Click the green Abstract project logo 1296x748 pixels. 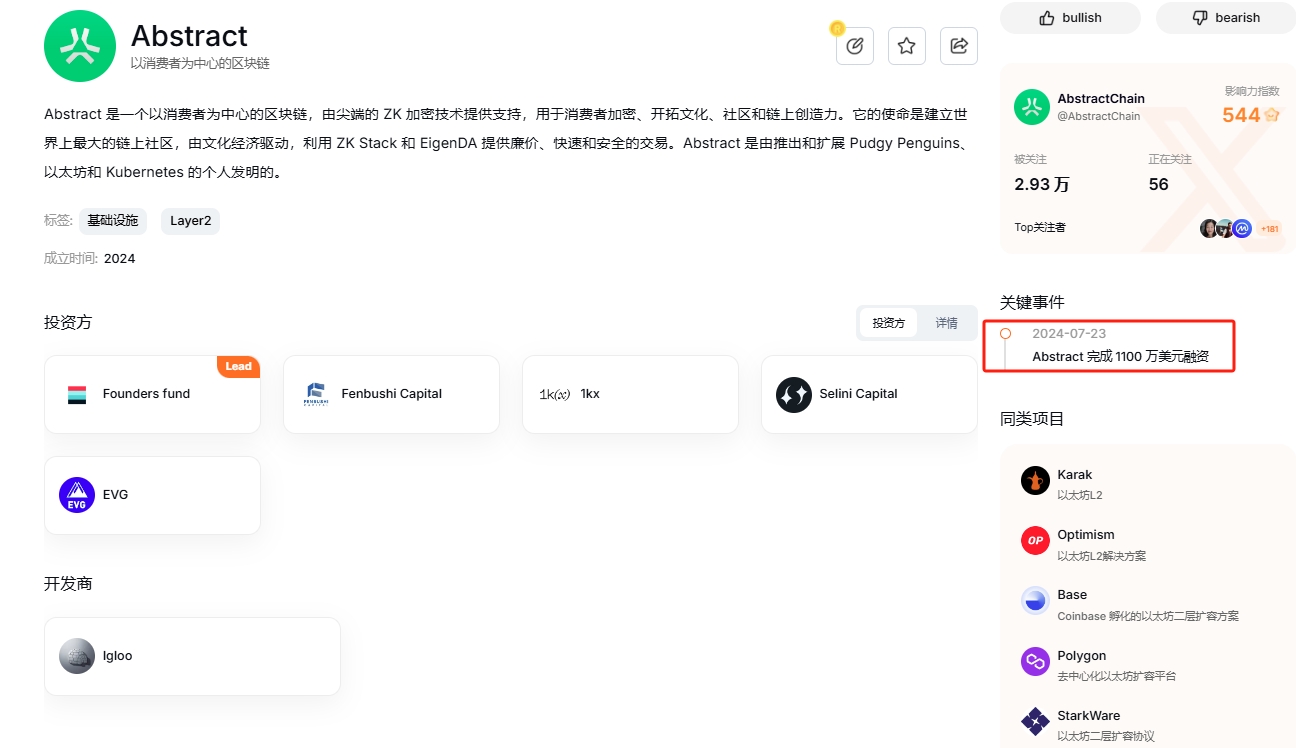tap(80, 46)
